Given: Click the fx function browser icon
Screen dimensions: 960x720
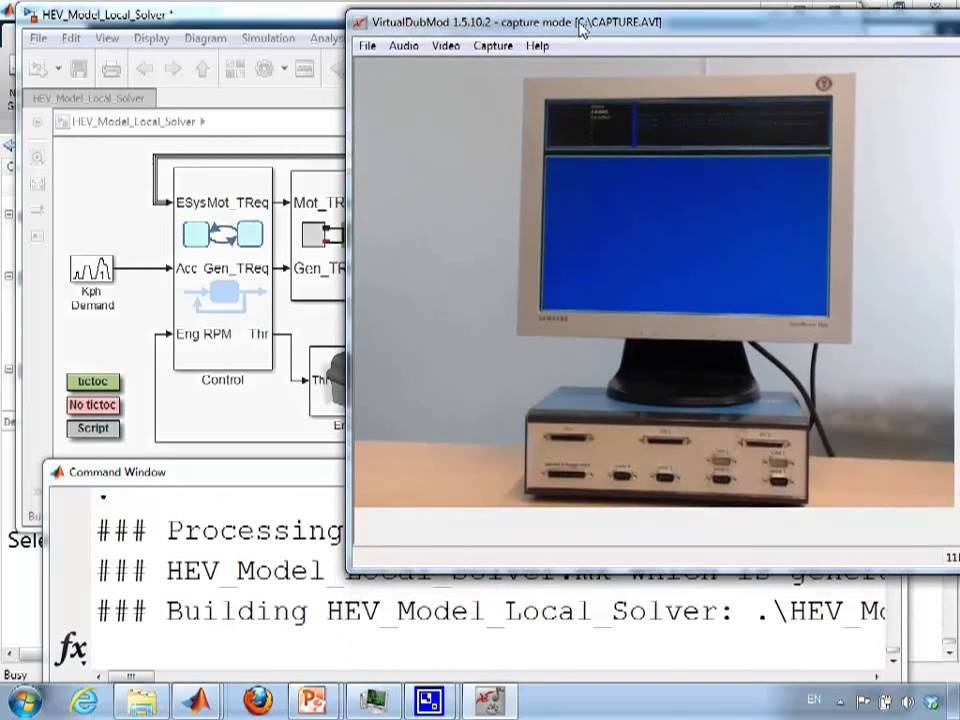Looking at the screenshot, I should pyautogui.click(x=71, y=648).
